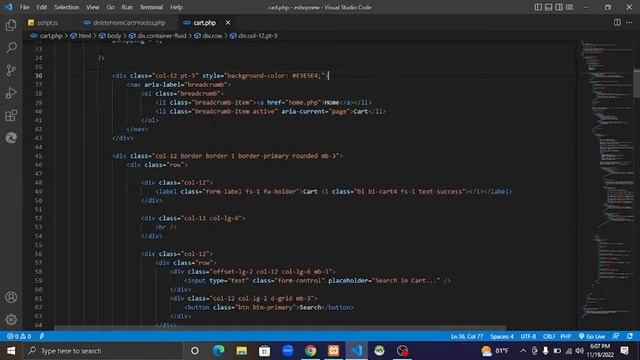Viewport: 640px width, 360px height.
Task: Change indentation via Spaces: 4
Action: [x=502, y=336]
